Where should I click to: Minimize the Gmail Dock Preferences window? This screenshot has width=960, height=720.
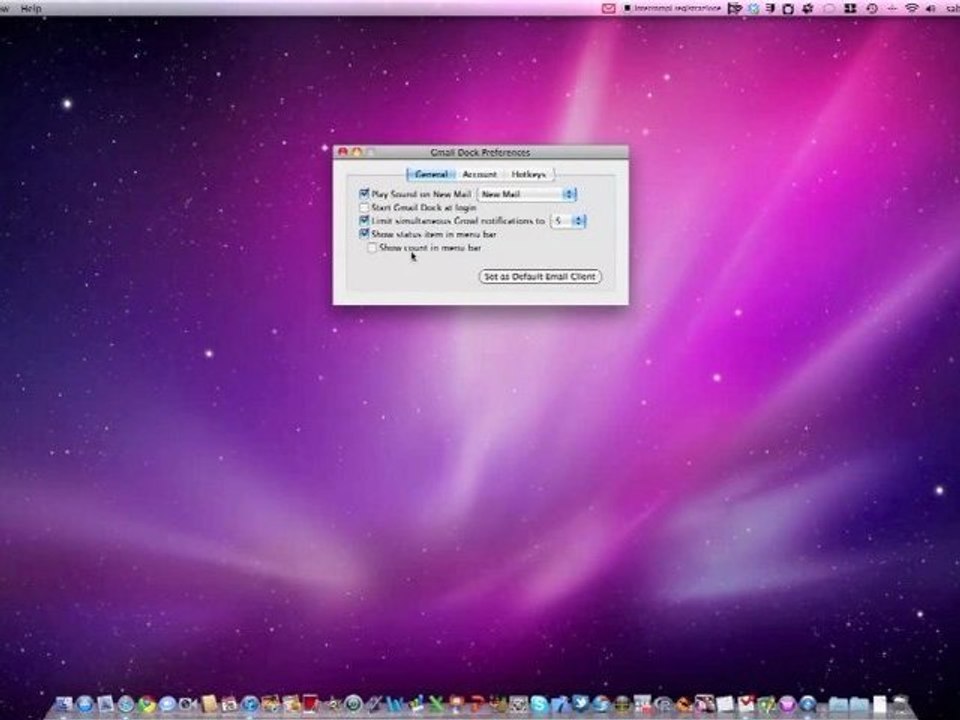(356, 152)
